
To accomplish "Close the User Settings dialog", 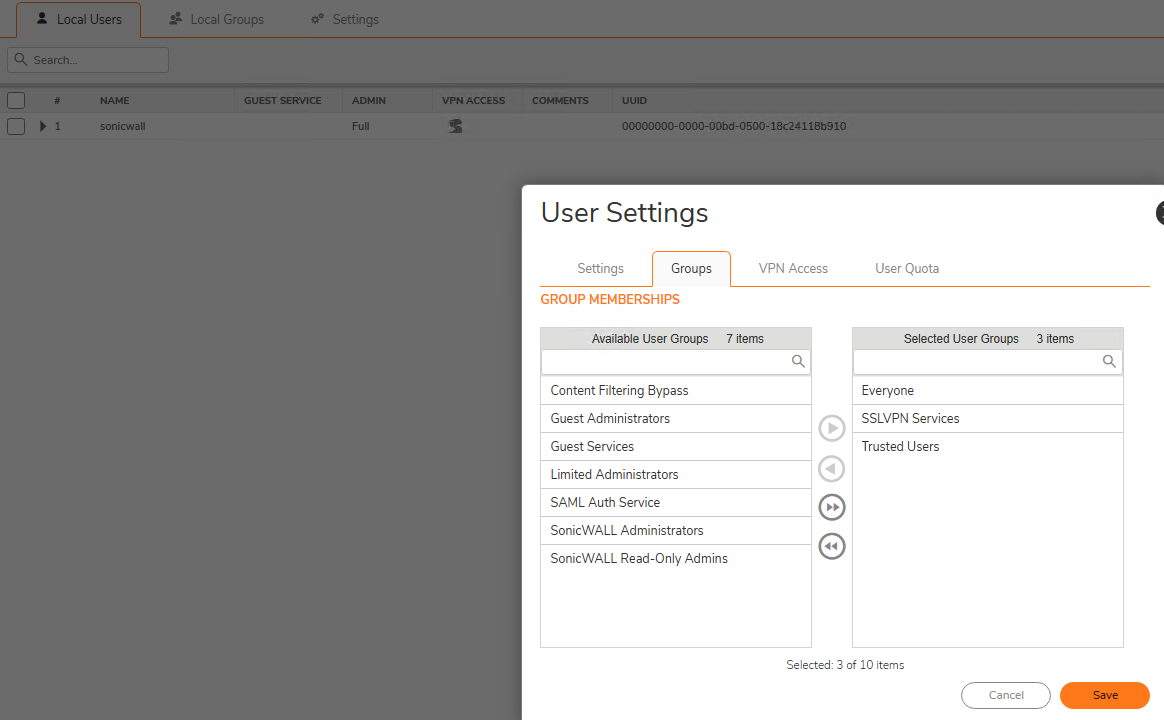I will 1160,213.
